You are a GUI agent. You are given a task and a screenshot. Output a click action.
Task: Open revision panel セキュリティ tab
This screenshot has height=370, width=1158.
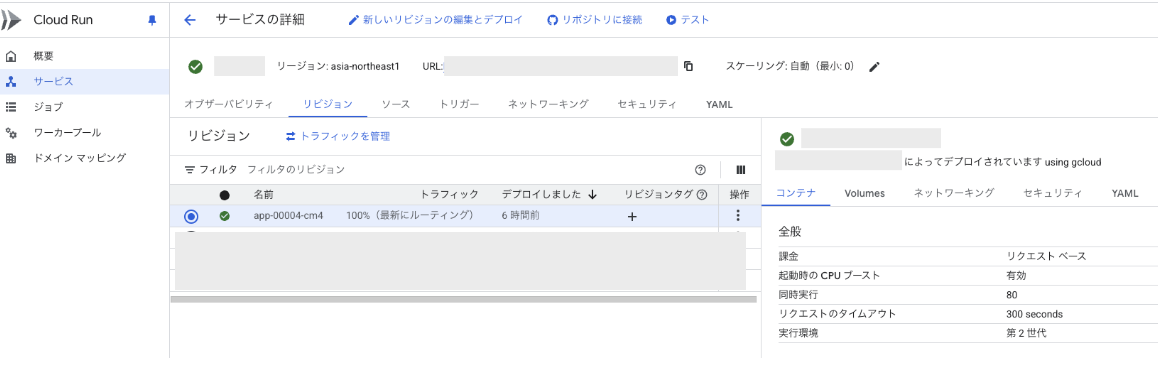pyautogui.click(x=1053, y=193)
